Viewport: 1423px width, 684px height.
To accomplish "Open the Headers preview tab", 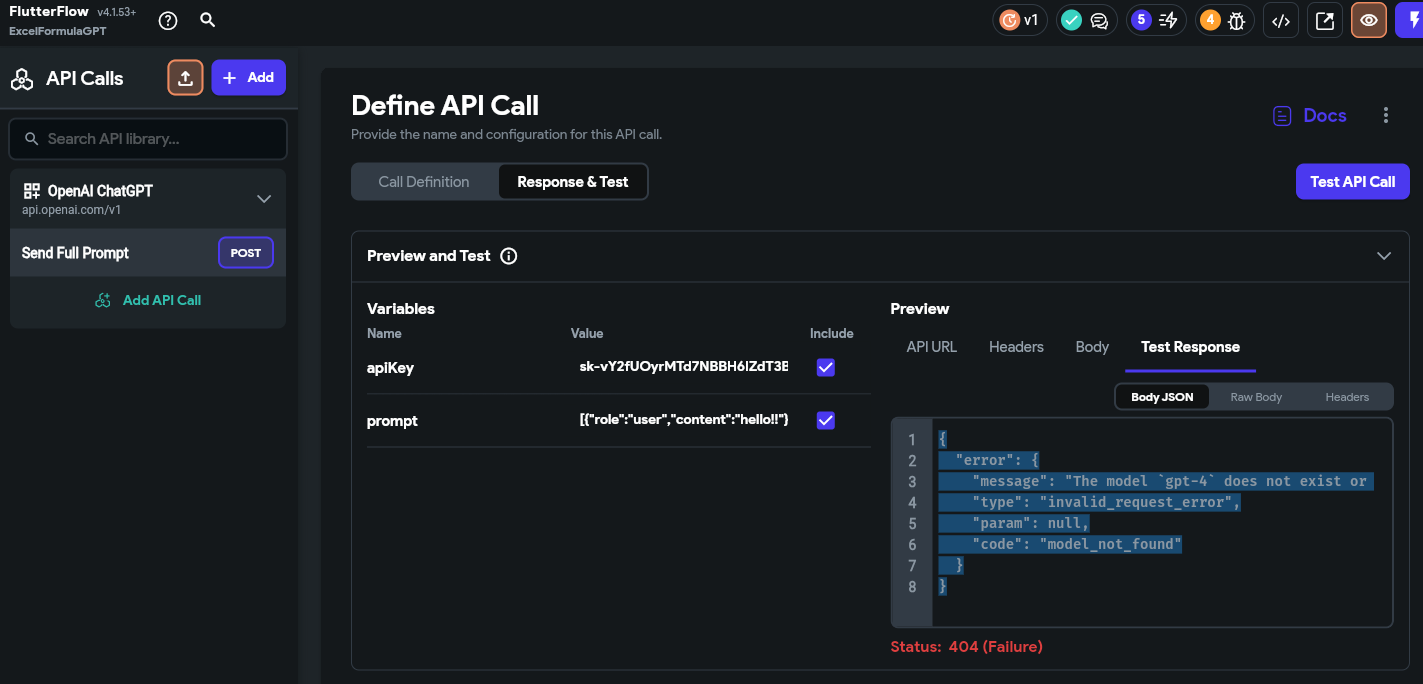I will tap(1016, 347).
